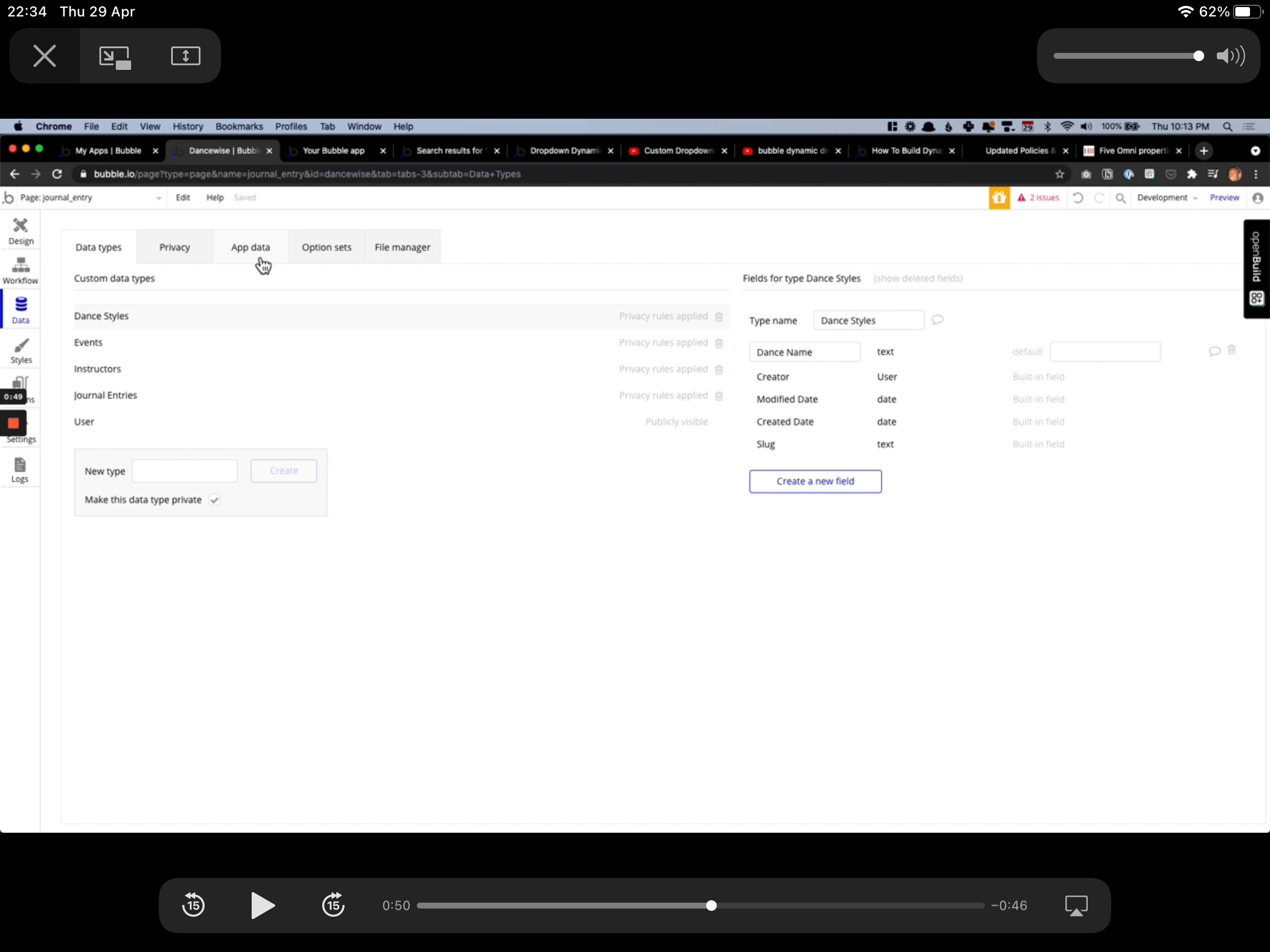Open the Privacy tab
The width and height of the screenshot is (1270, 952).
pyautogui.click(x=173, y=247)
